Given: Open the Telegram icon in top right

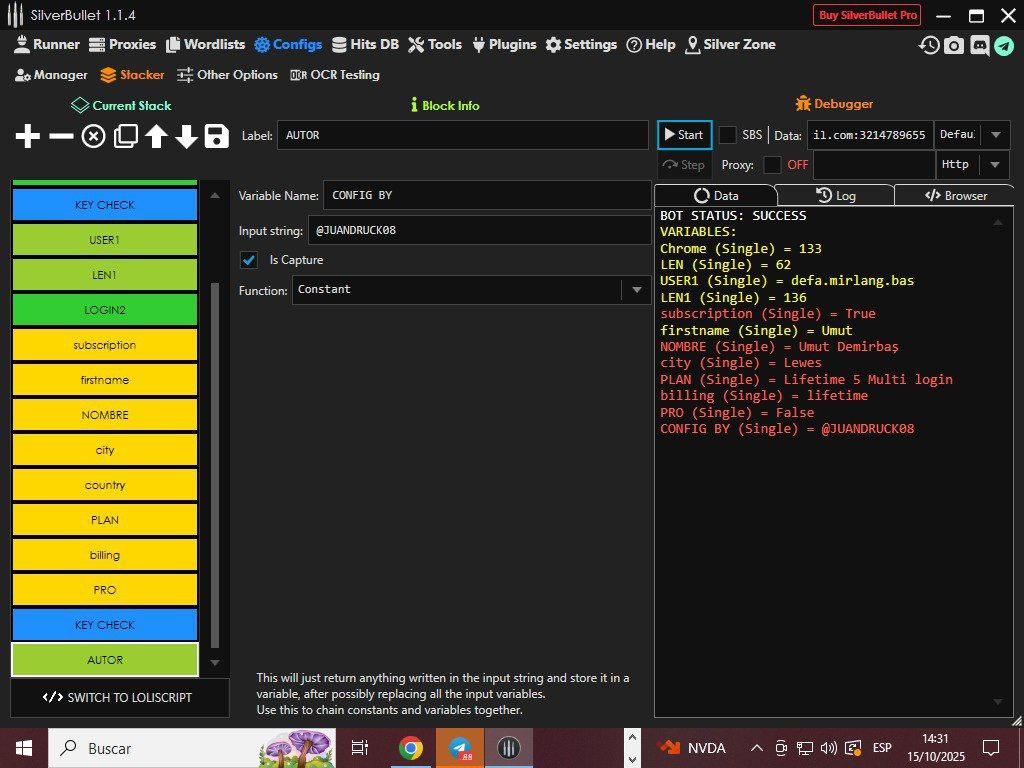Looking at the screenshot, I should tap(1003, 45).
